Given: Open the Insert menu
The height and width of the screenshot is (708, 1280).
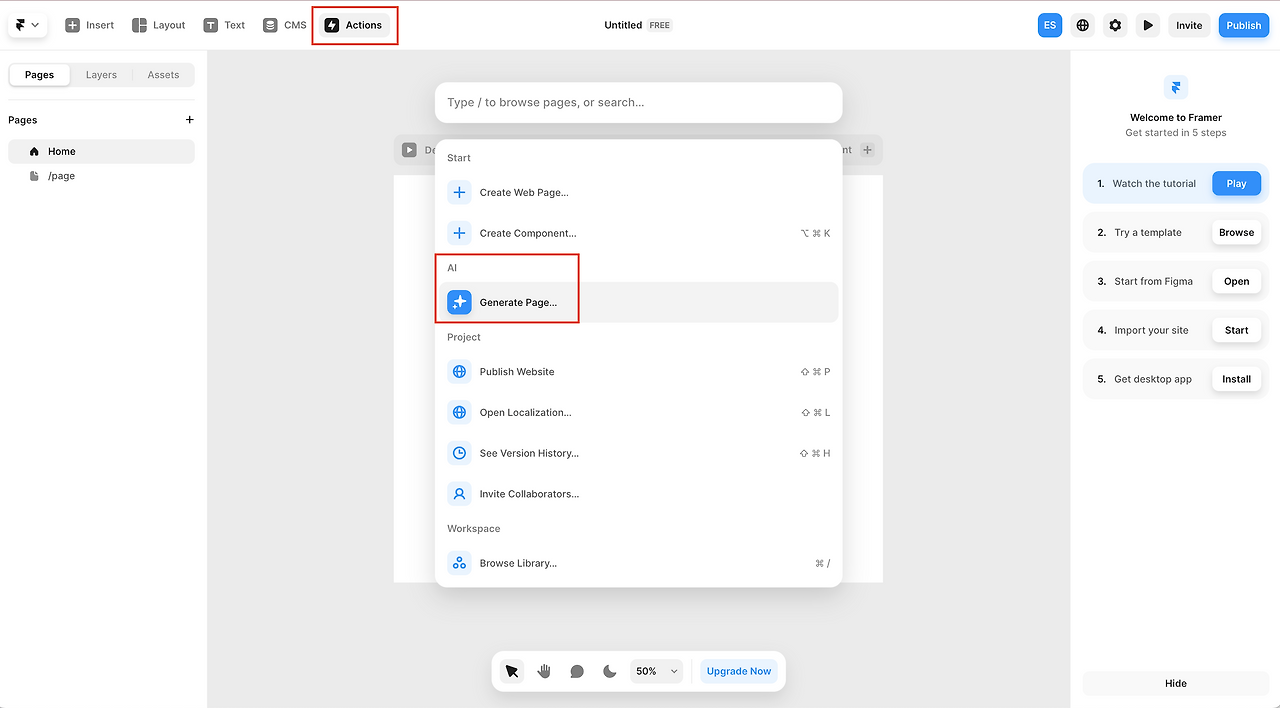Looking at the screenshot, I should coord(90,25).
